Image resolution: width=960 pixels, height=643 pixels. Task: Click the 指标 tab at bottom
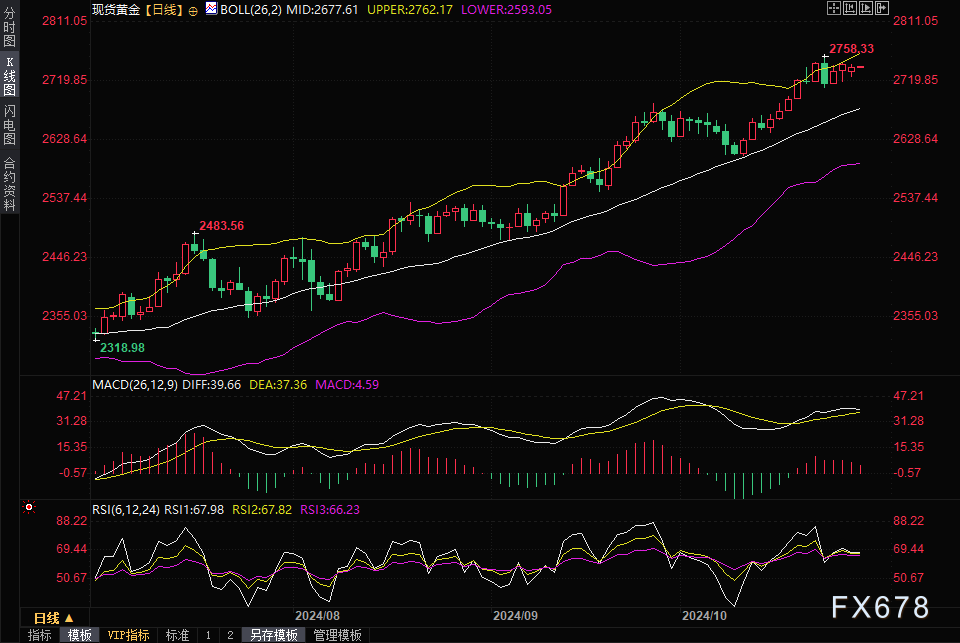pyautogui.click(x=39, y=635)
